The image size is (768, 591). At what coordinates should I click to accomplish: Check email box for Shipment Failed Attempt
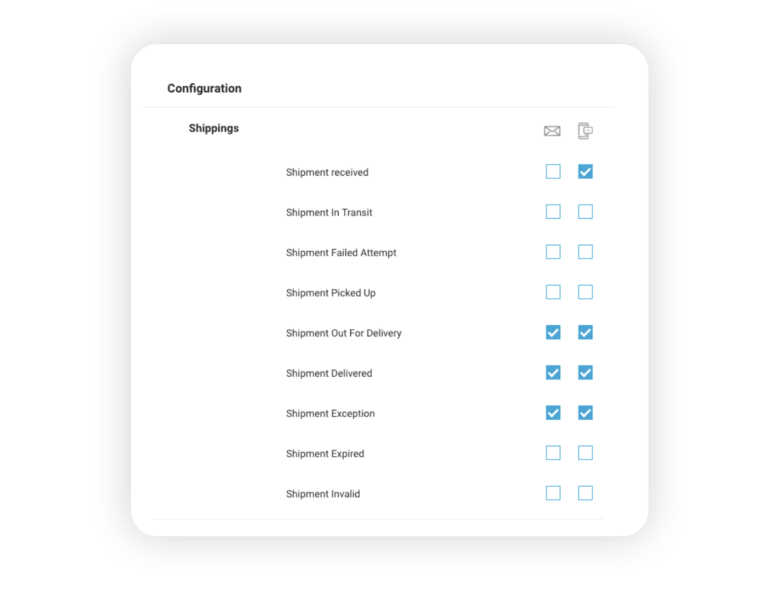pyautogui.click(x=553, y=252)
